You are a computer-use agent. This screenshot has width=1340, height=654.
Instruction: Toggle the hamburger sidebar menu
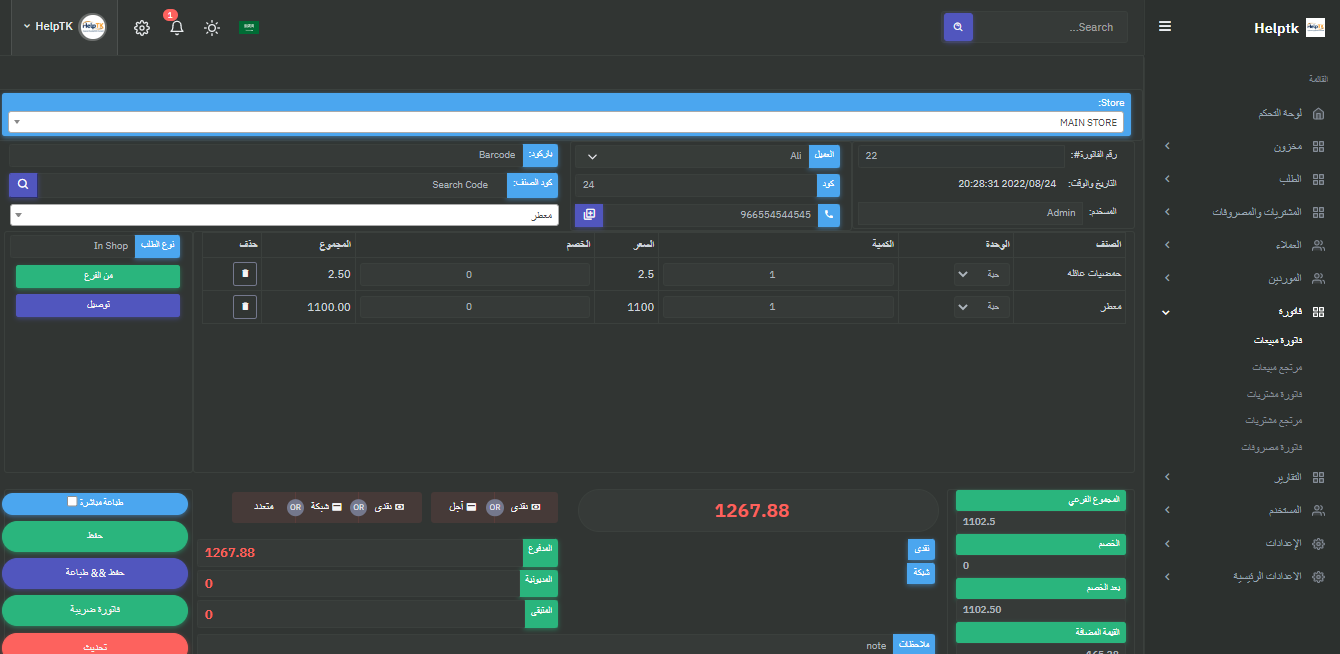click(x=1165, y=27)
